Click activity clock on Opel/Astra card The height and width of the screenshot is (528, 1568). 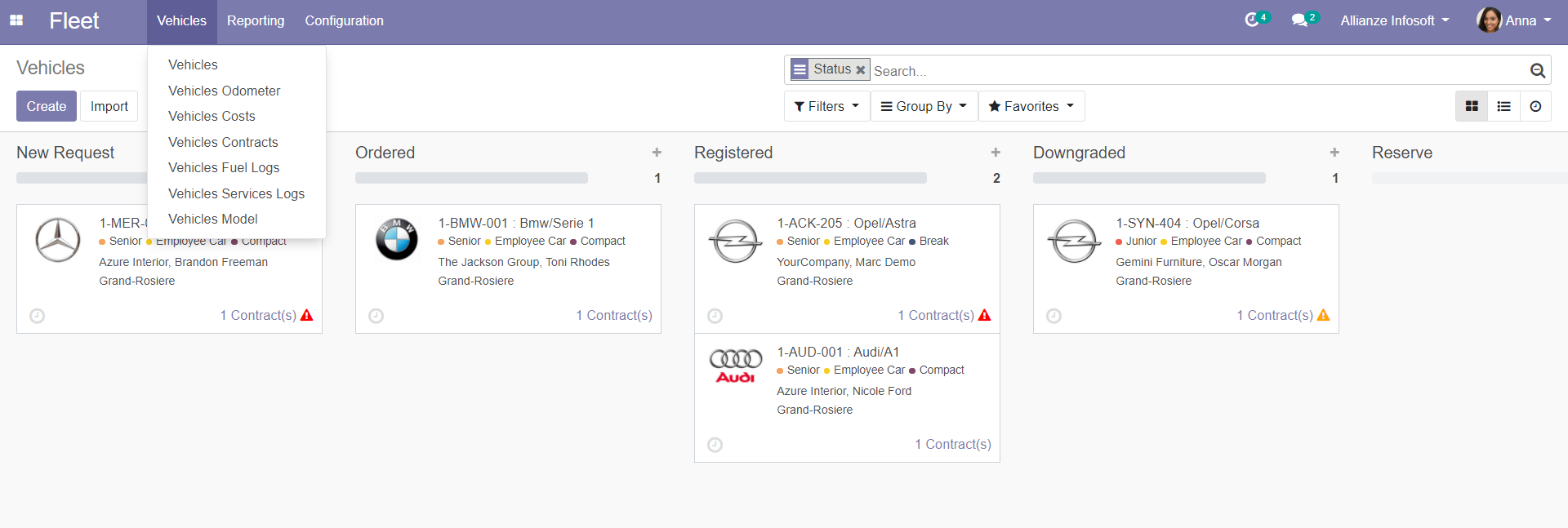[x=715, y=316]
